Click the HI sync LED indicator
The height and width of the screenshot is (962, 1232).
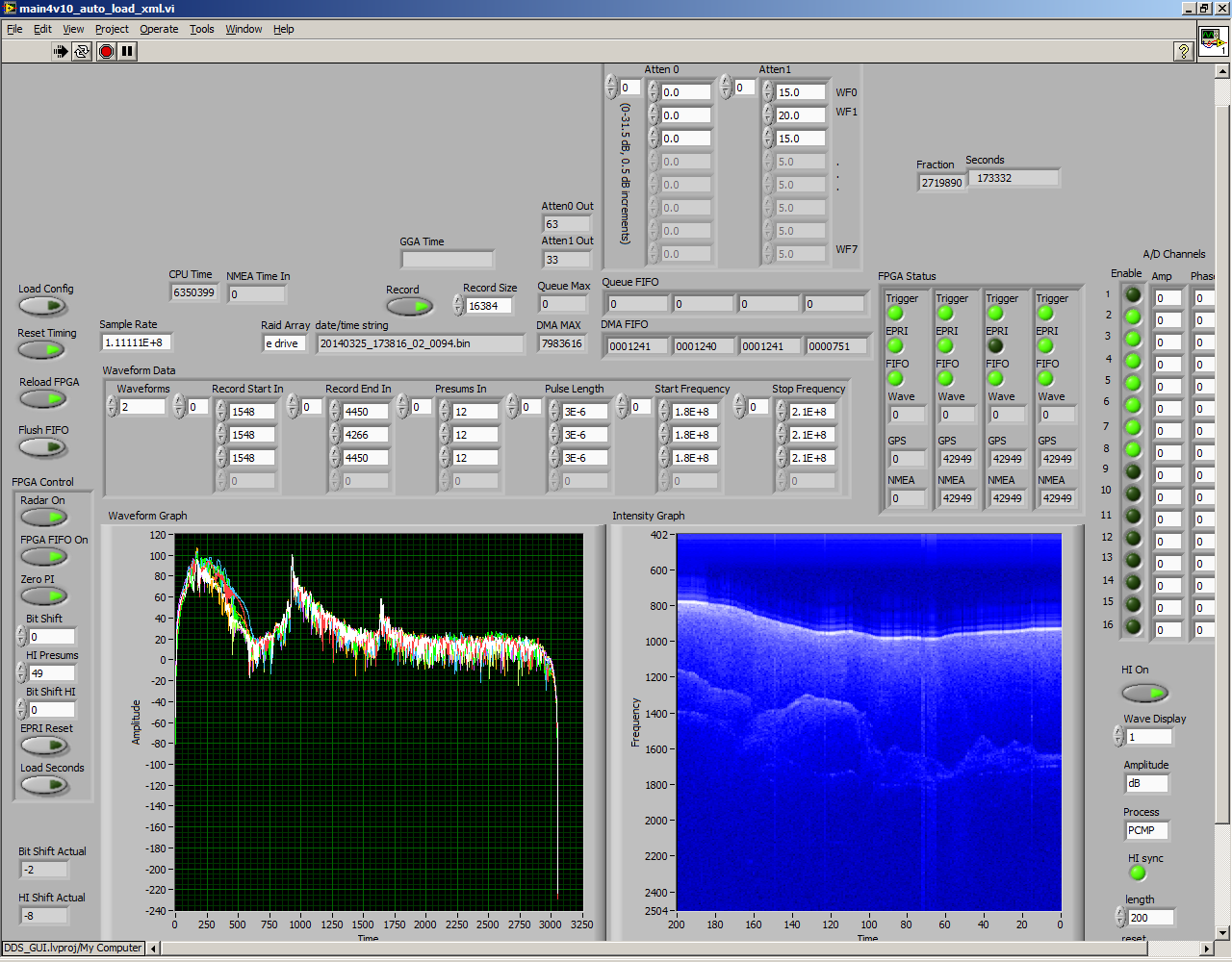[x=1138, y=873]
